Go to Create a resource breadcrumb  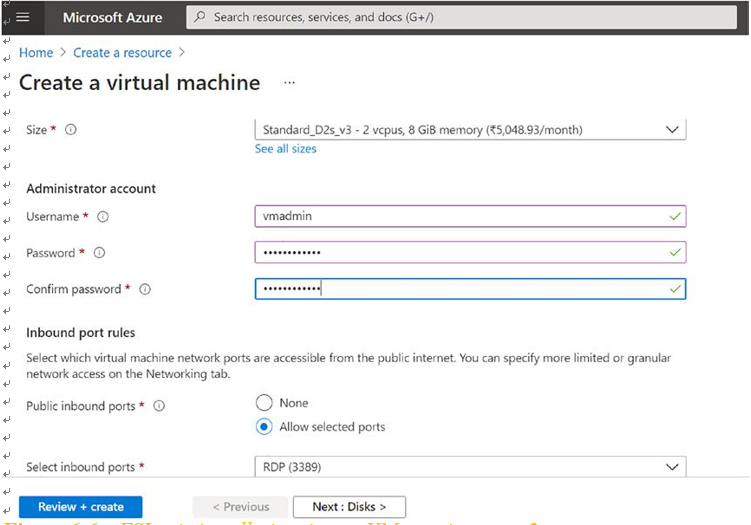pyautogui.click(x=122, y=53)
